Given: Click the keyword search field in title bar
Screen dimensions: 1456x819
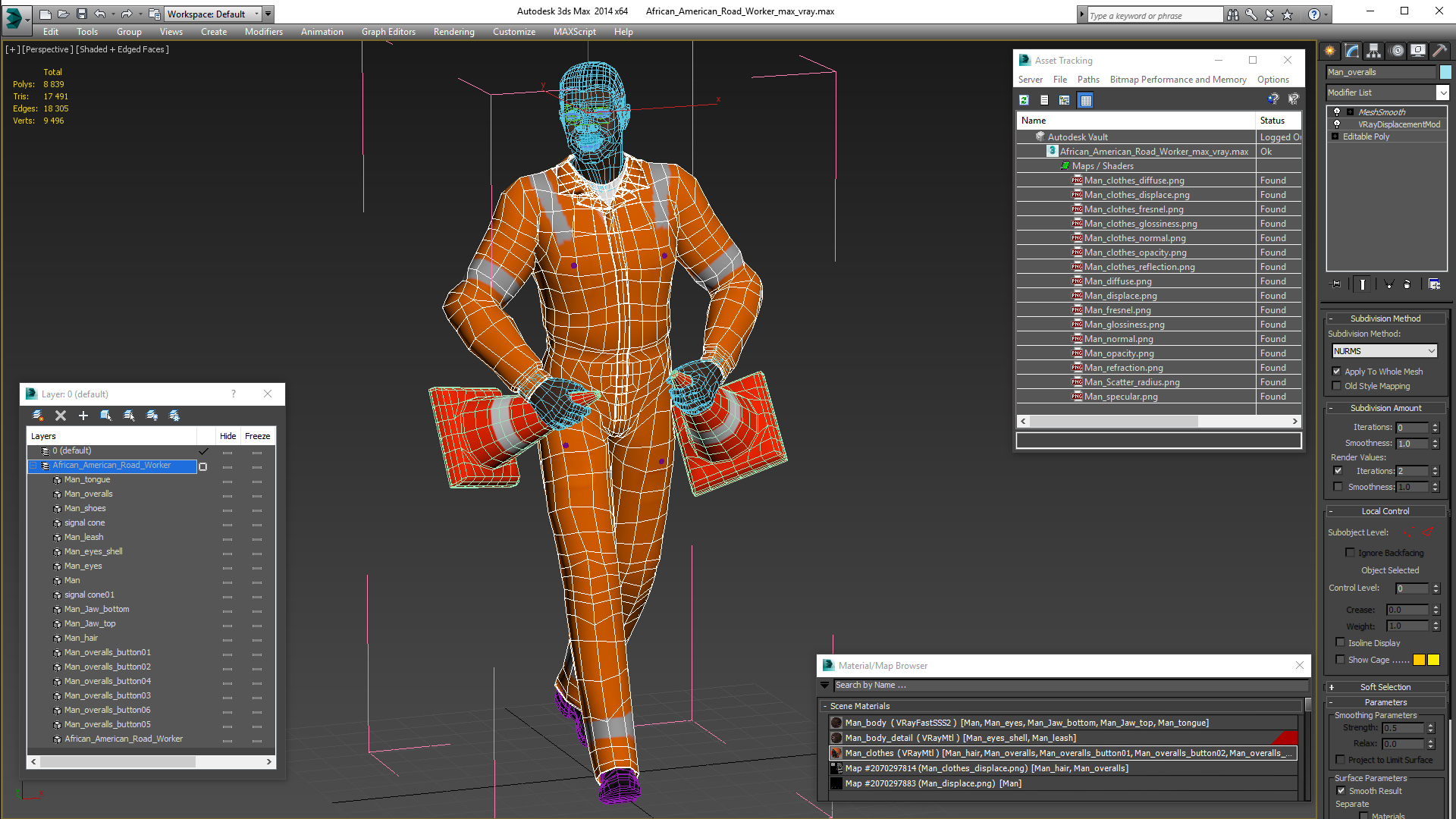Looking at the screenshot, I should pyautogui.click(x=1155, y=15).
